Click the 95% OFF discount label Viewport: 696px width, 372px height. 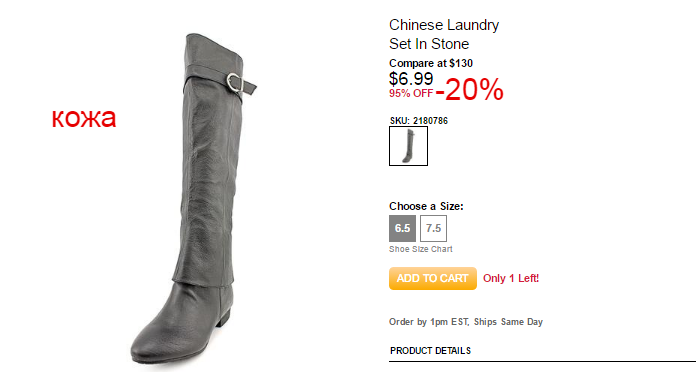coord(411,94)
